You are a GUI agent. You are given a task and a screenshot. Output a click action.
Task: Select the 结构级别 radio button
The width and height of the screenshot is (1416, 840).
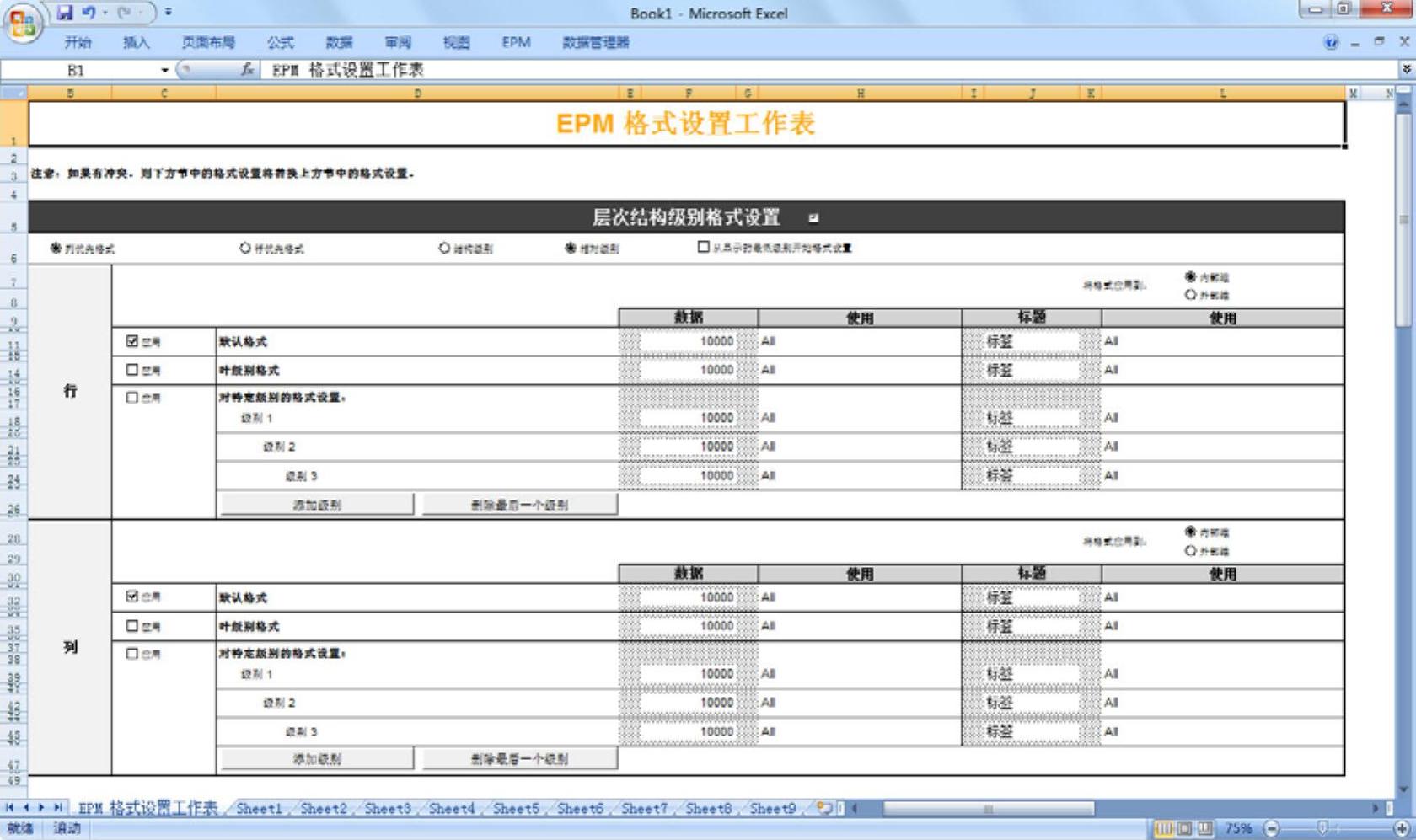pos(444,248)
